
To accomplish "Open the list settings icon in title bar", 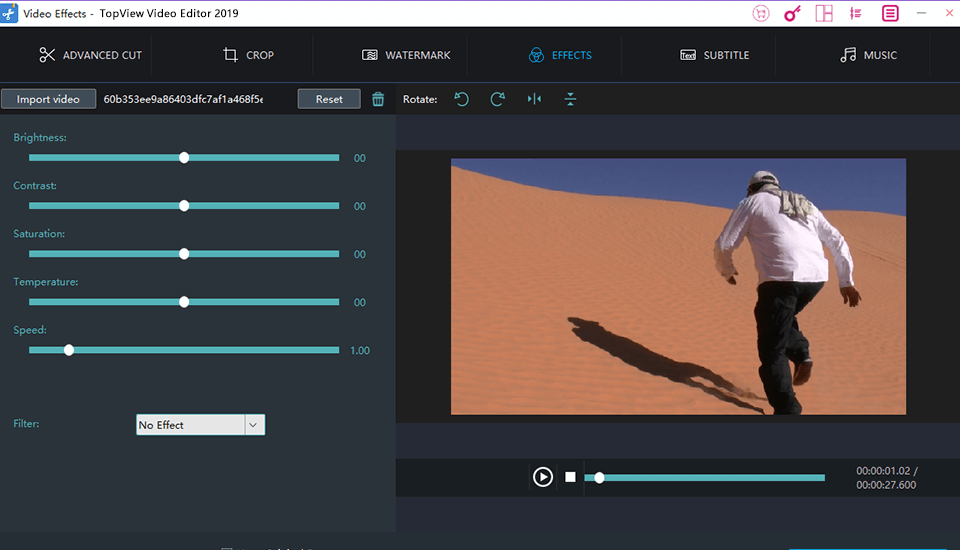I will click(x=856, y=13).
